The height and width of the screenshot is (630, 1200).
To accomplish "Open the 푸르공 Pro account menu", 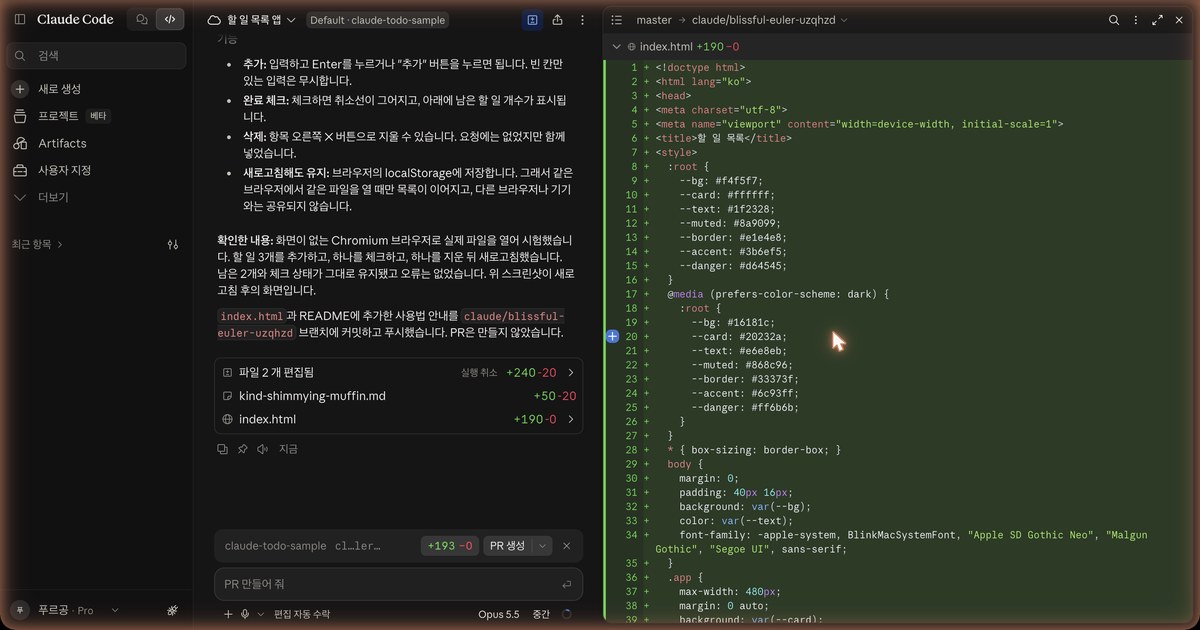I will (65, 610).
